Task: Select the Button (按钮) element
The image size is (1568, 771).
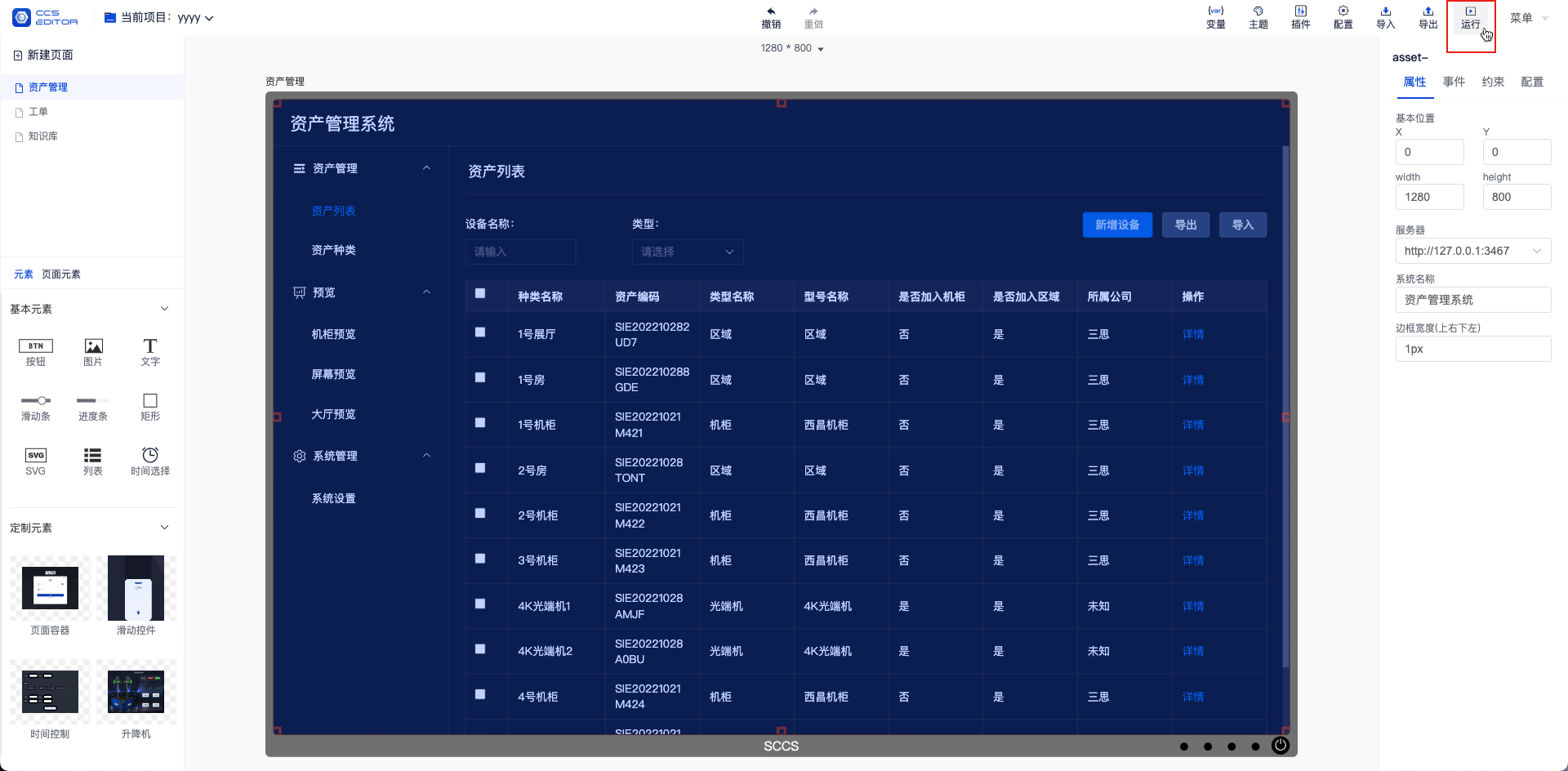Action: tap(36, 353)
